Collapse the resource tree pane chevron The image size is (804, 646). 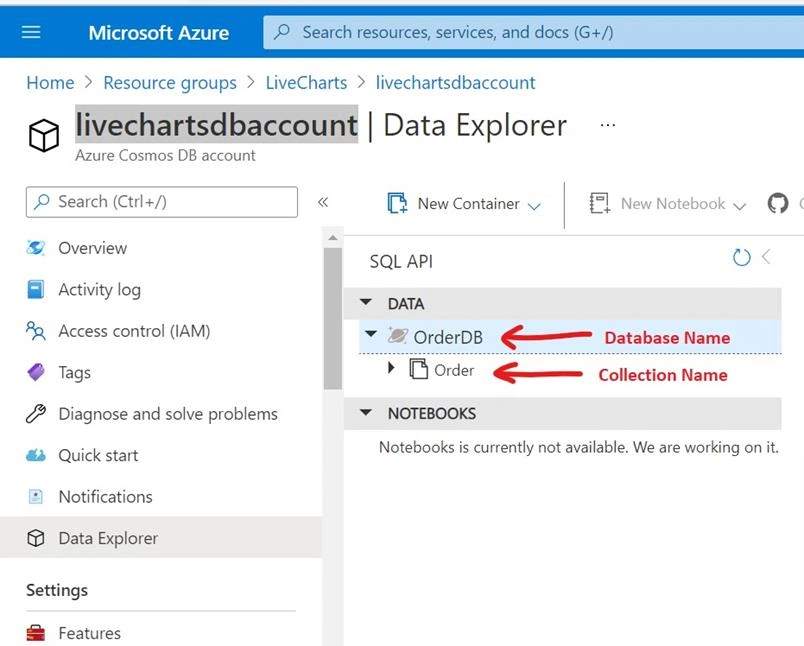point(767,256)
